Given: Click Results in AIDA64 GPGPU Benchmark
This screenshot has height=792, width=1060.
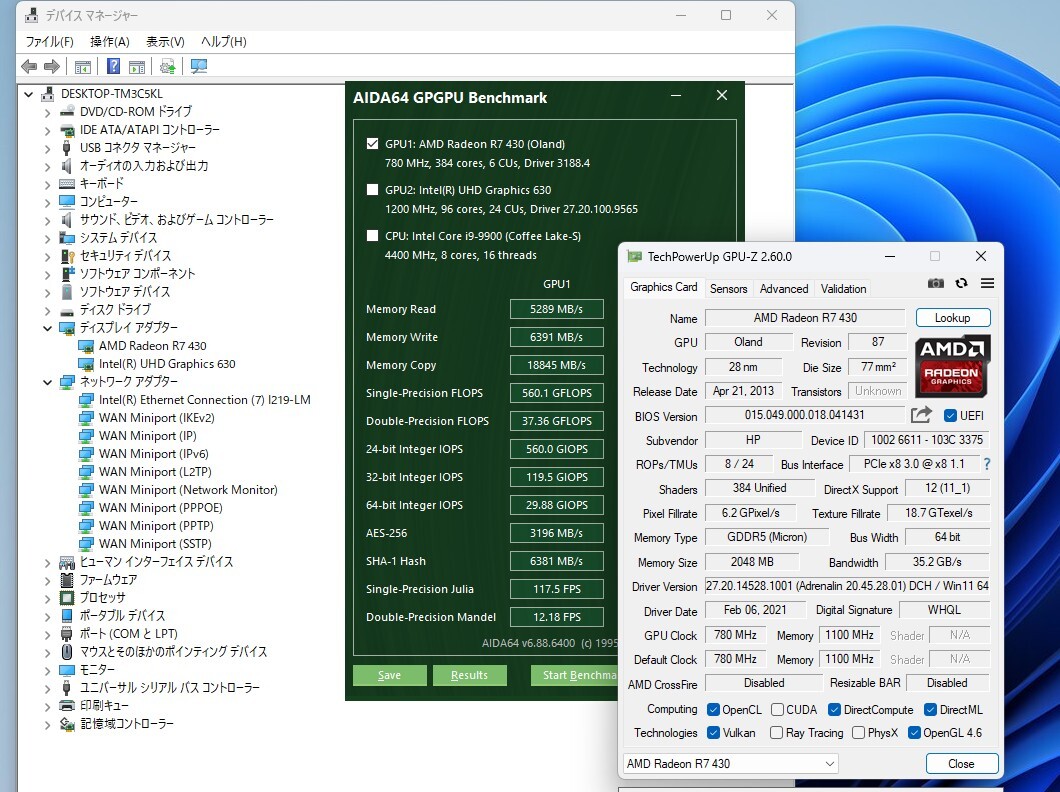Looking at the screenshot, I should point(469,675).
